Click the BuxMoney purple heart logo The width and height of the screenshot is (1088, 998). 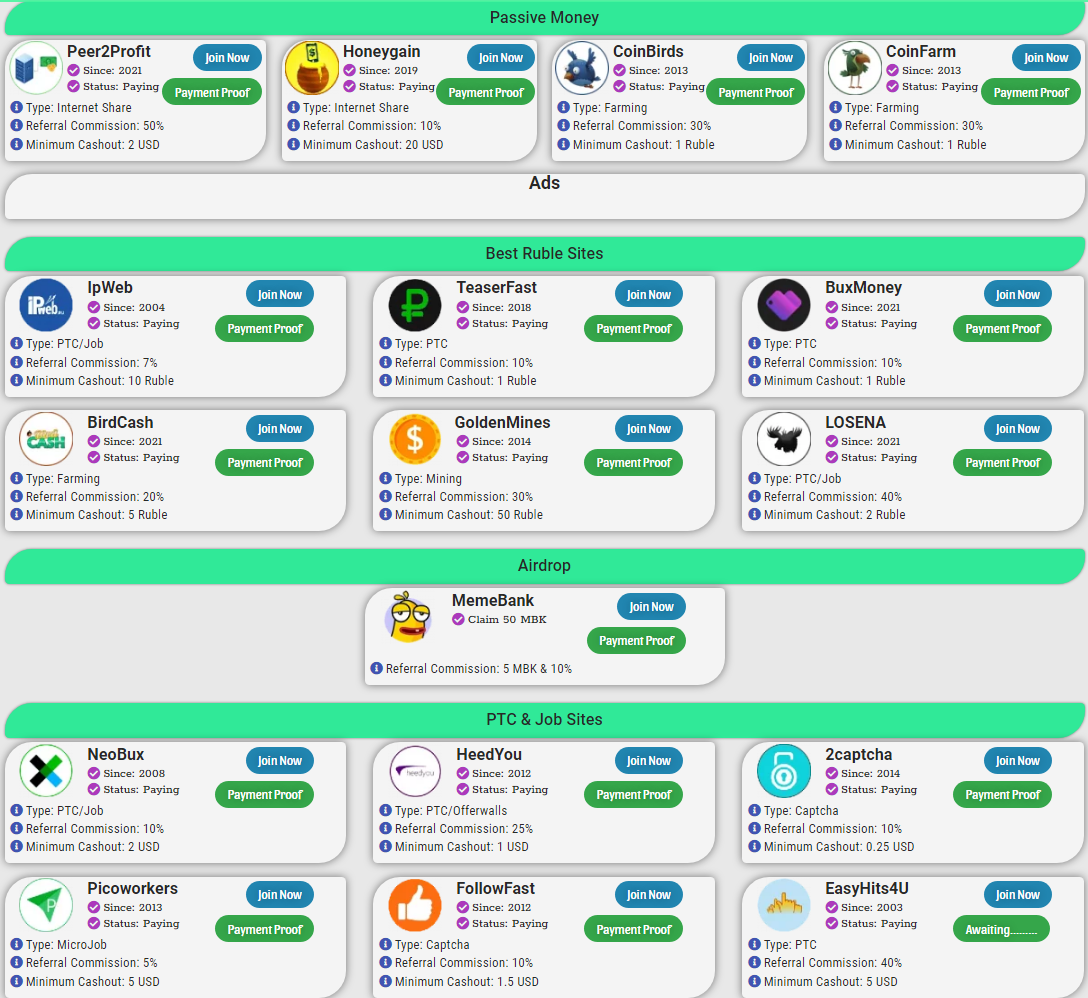point(784,305)
